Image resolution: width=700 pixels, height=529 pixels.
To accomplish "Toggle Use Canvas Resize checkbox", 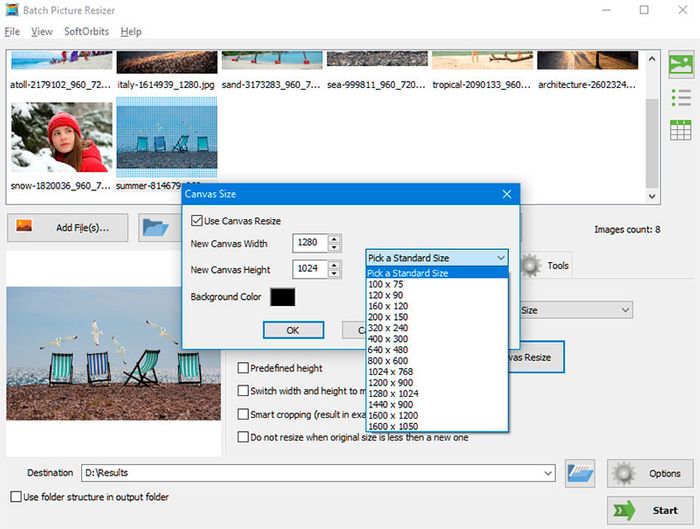I will (196, 220).
